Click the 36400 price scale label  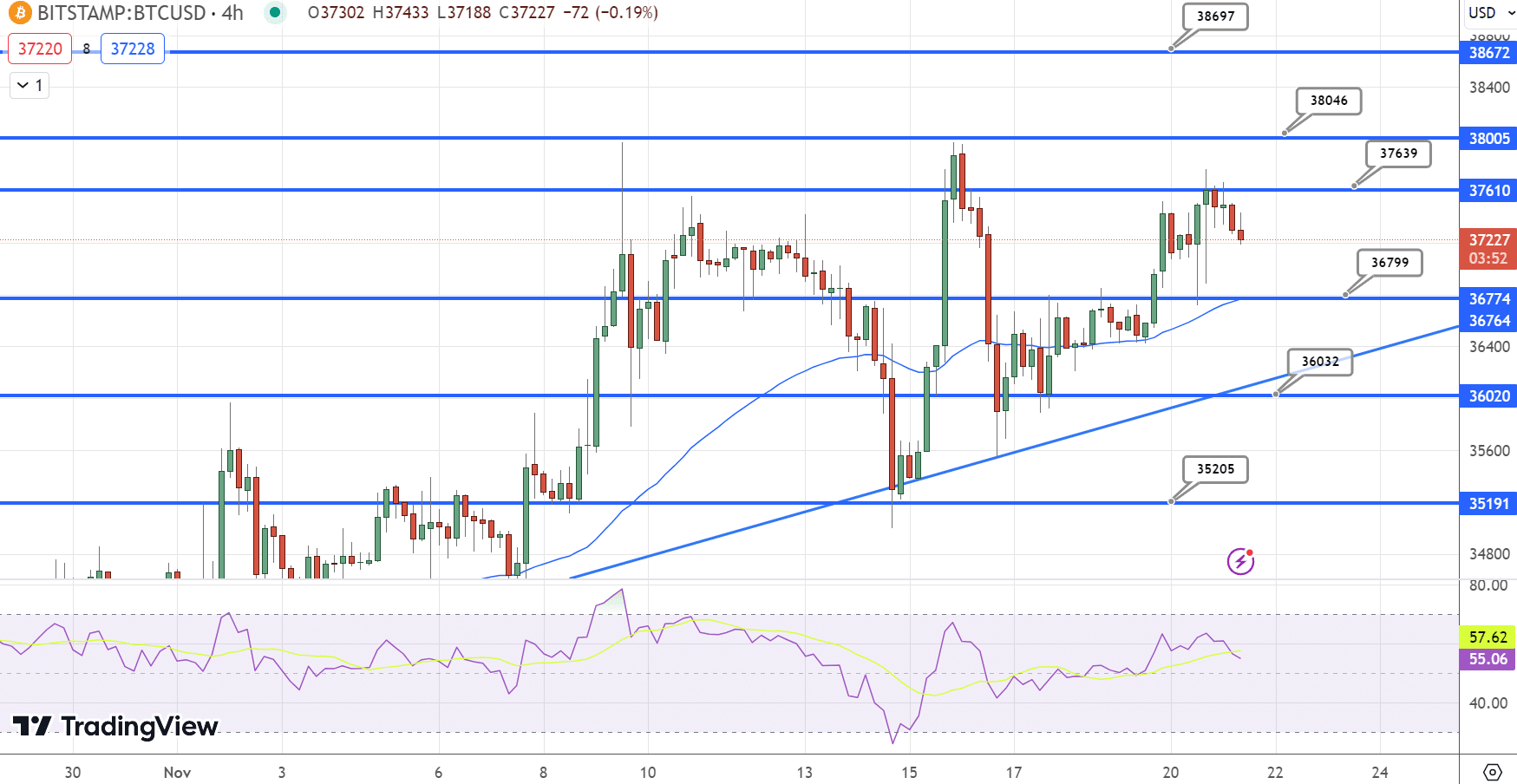click(x=1489, y=347)
